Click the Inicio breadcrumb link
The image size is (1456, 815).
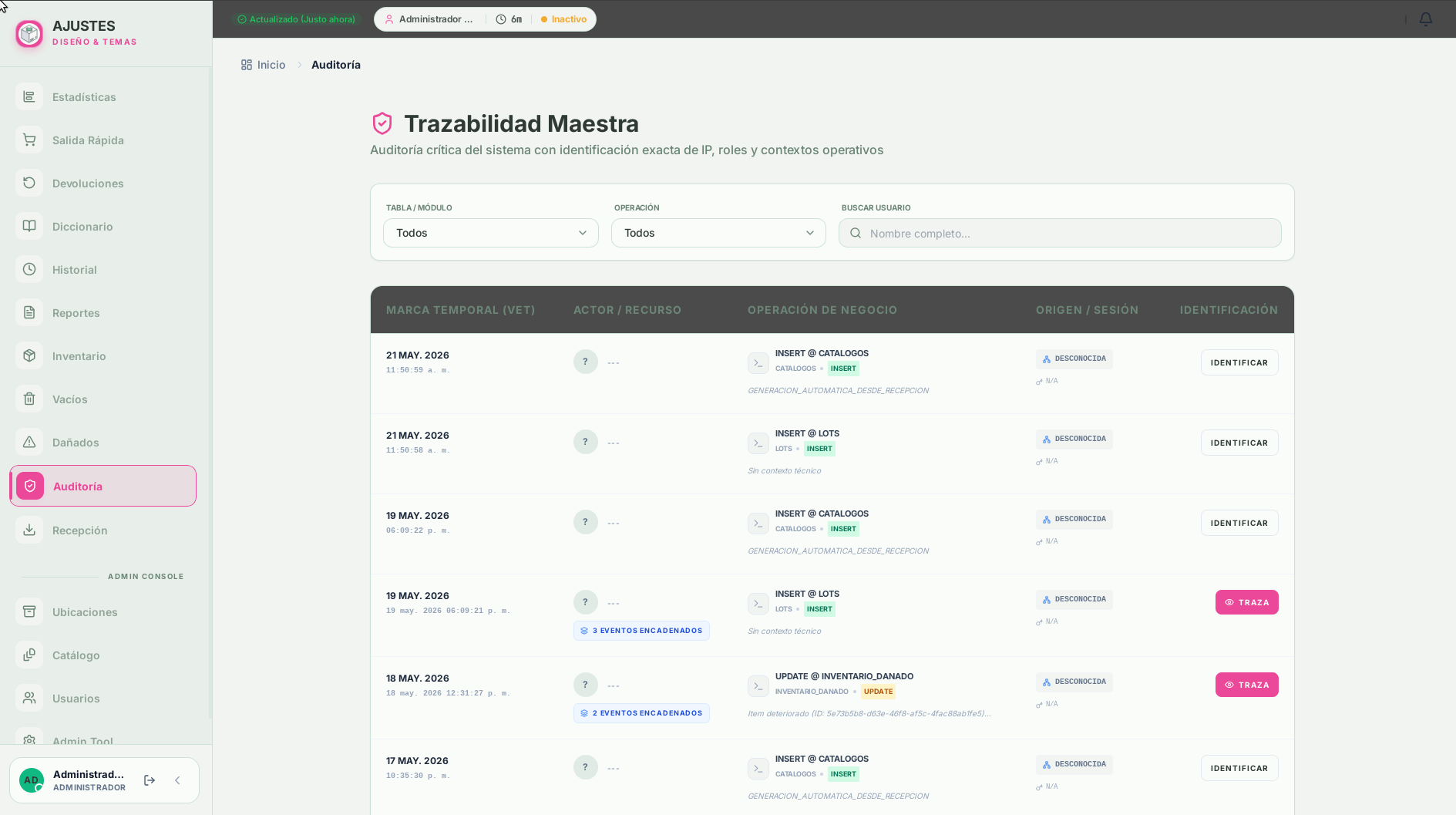pyautogui.click(x=263, y=65)
